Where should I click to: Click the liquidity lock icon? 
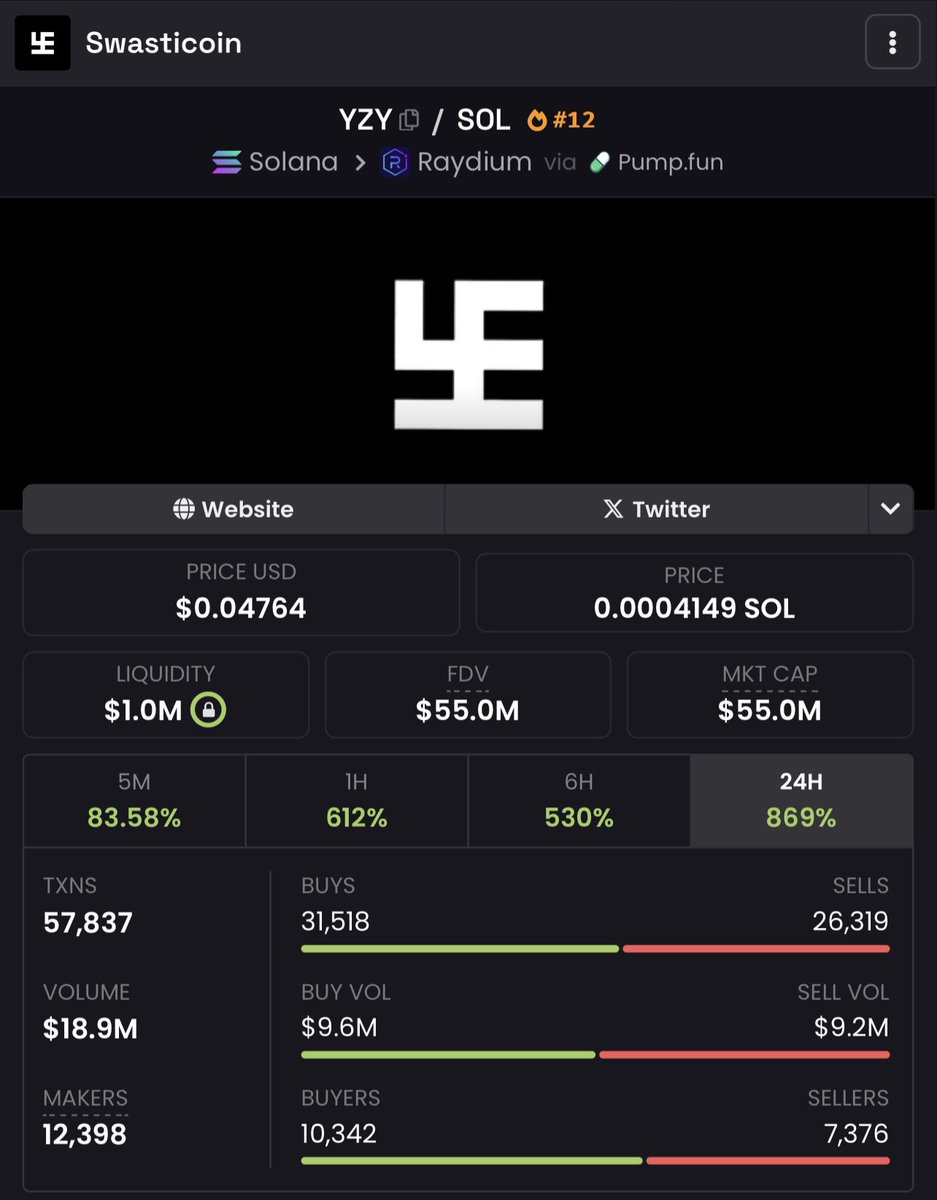[209, 710]
